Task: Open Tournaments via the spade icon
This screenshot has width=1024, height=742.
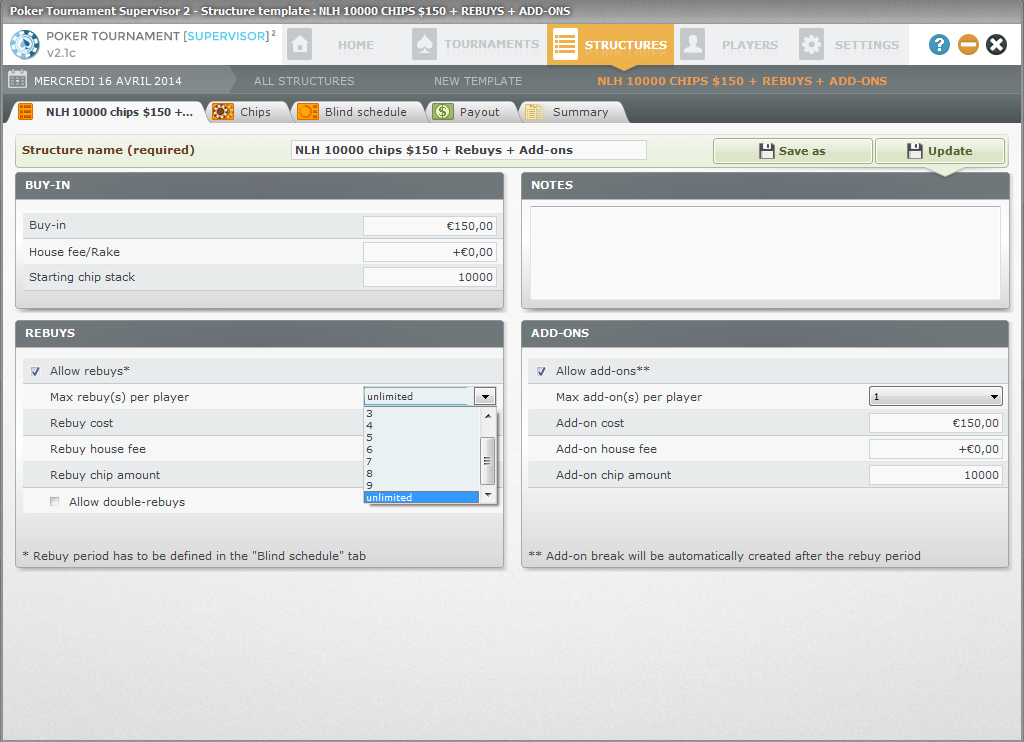Action: pyautogui.click(x=424, y=45)
